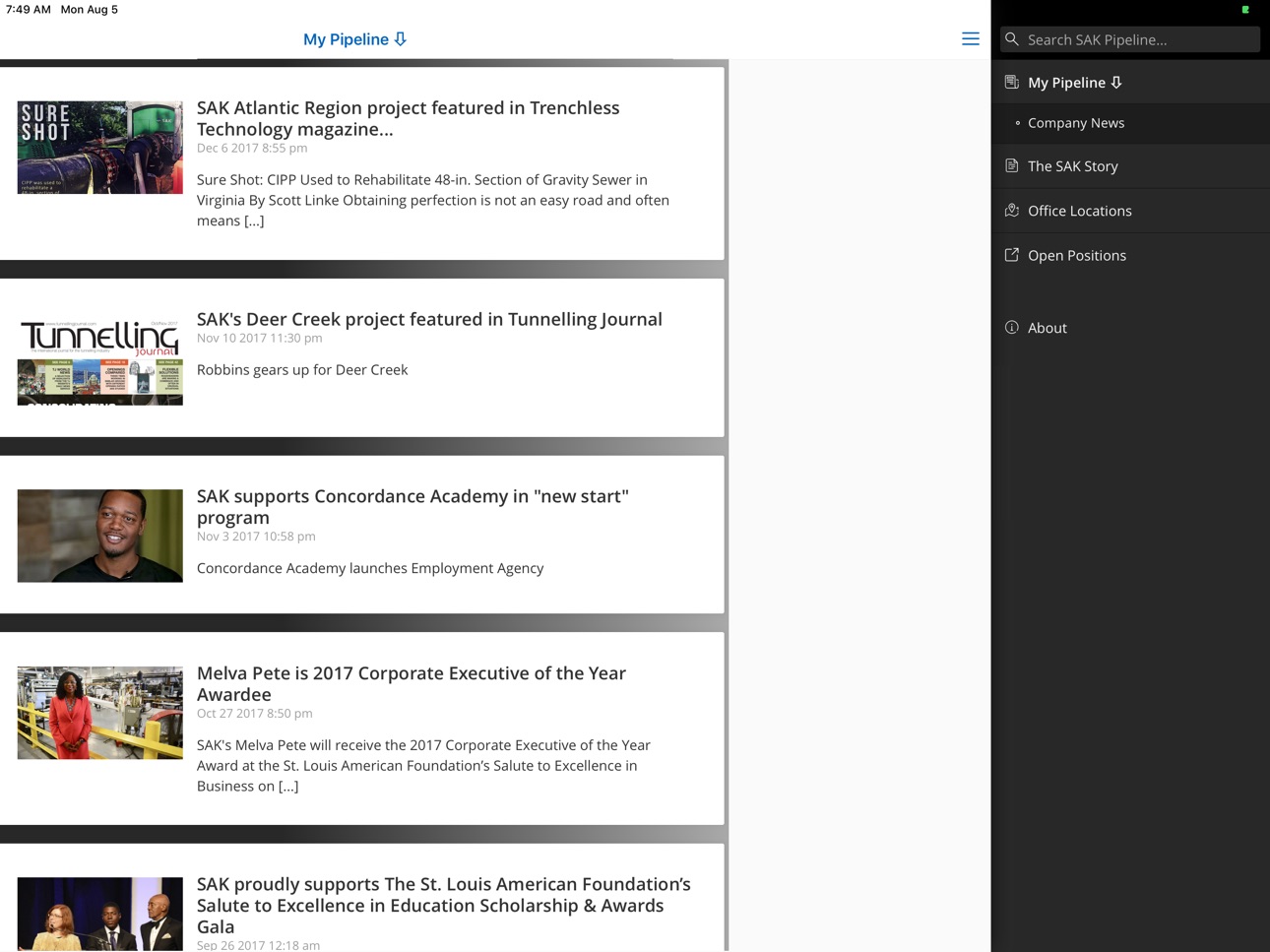
Task: Click the Sure Shot CIPP summary paragraph
Action: pos(433,200)
